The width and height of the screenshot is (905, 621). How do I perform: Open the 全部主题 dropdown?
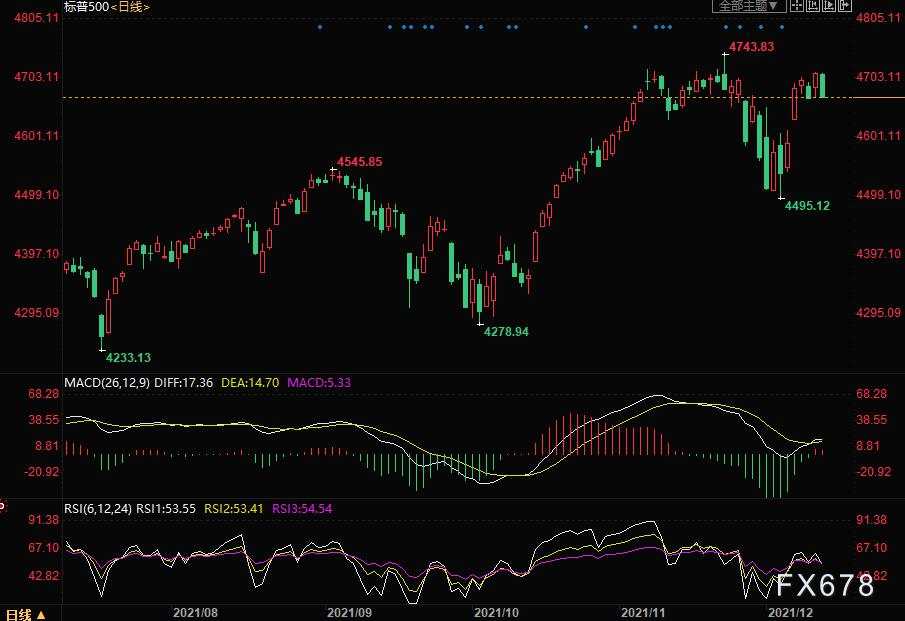[x=748, y=6]
